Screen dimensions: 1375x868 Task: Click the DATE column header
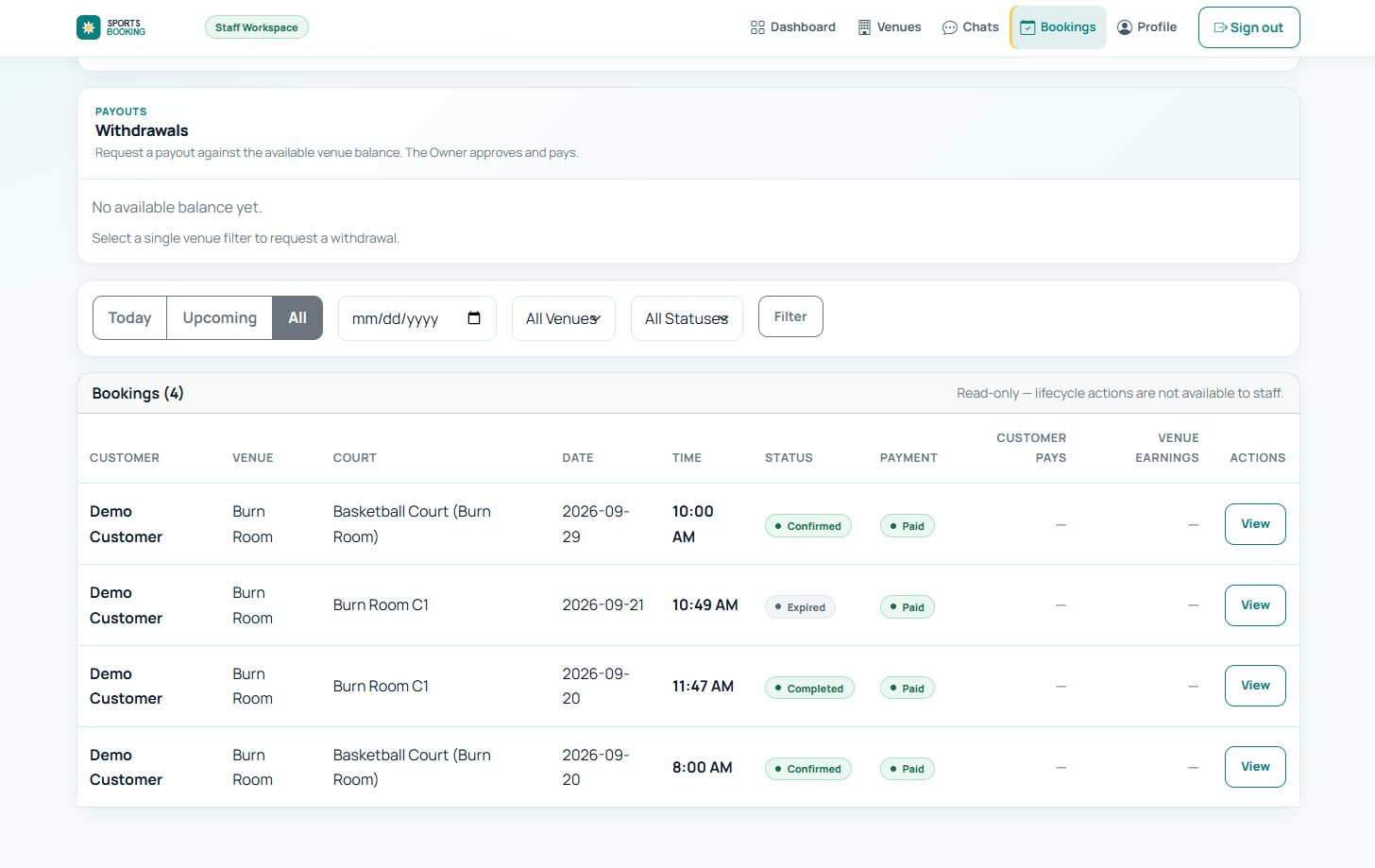(578, 458)
